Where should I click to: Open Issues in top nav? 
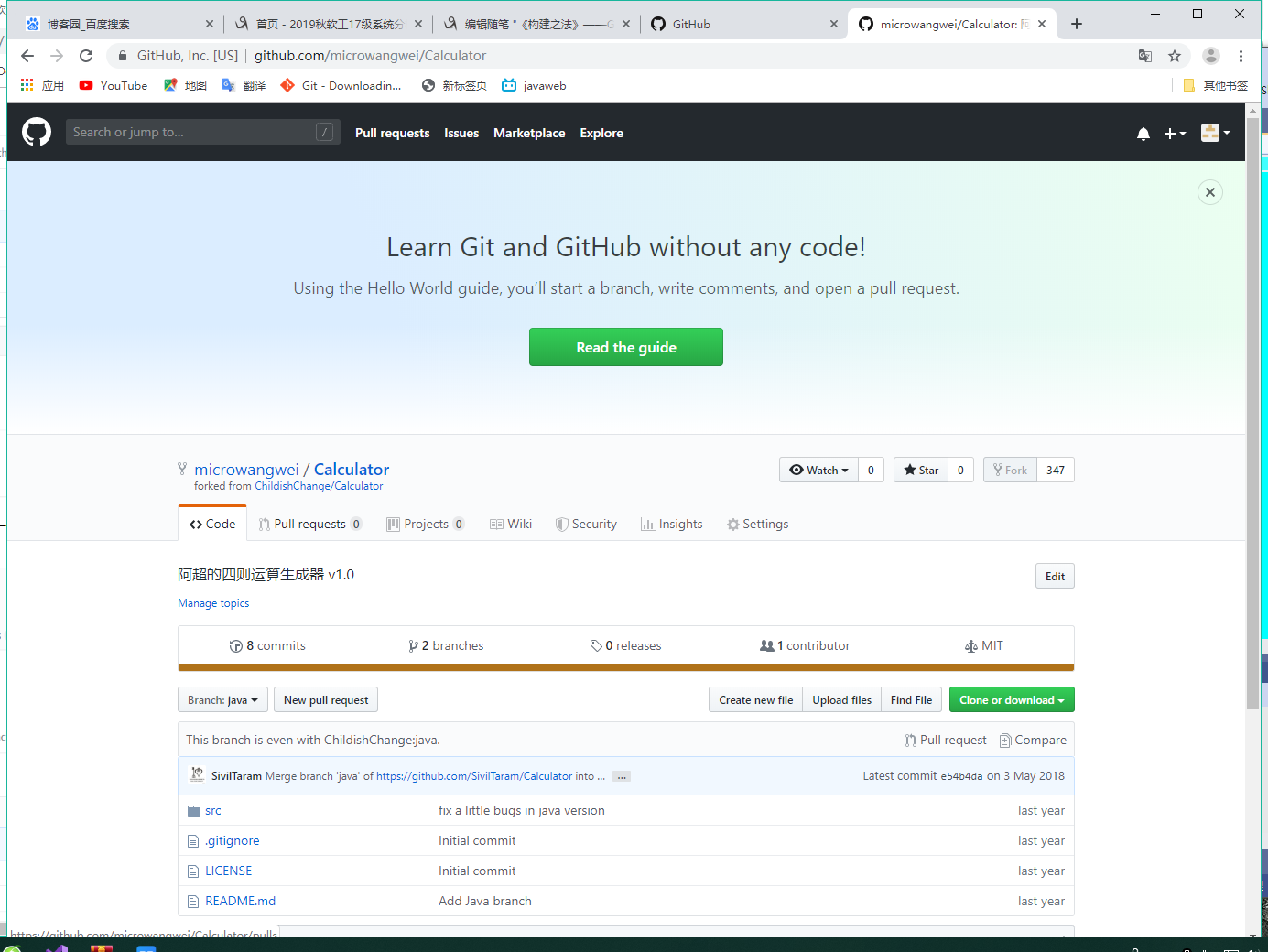point(461,133)
